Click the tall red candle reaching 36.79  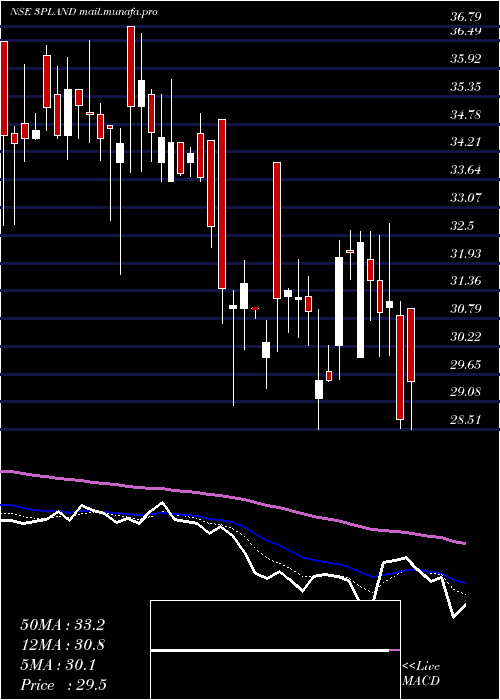coord(131,66)
